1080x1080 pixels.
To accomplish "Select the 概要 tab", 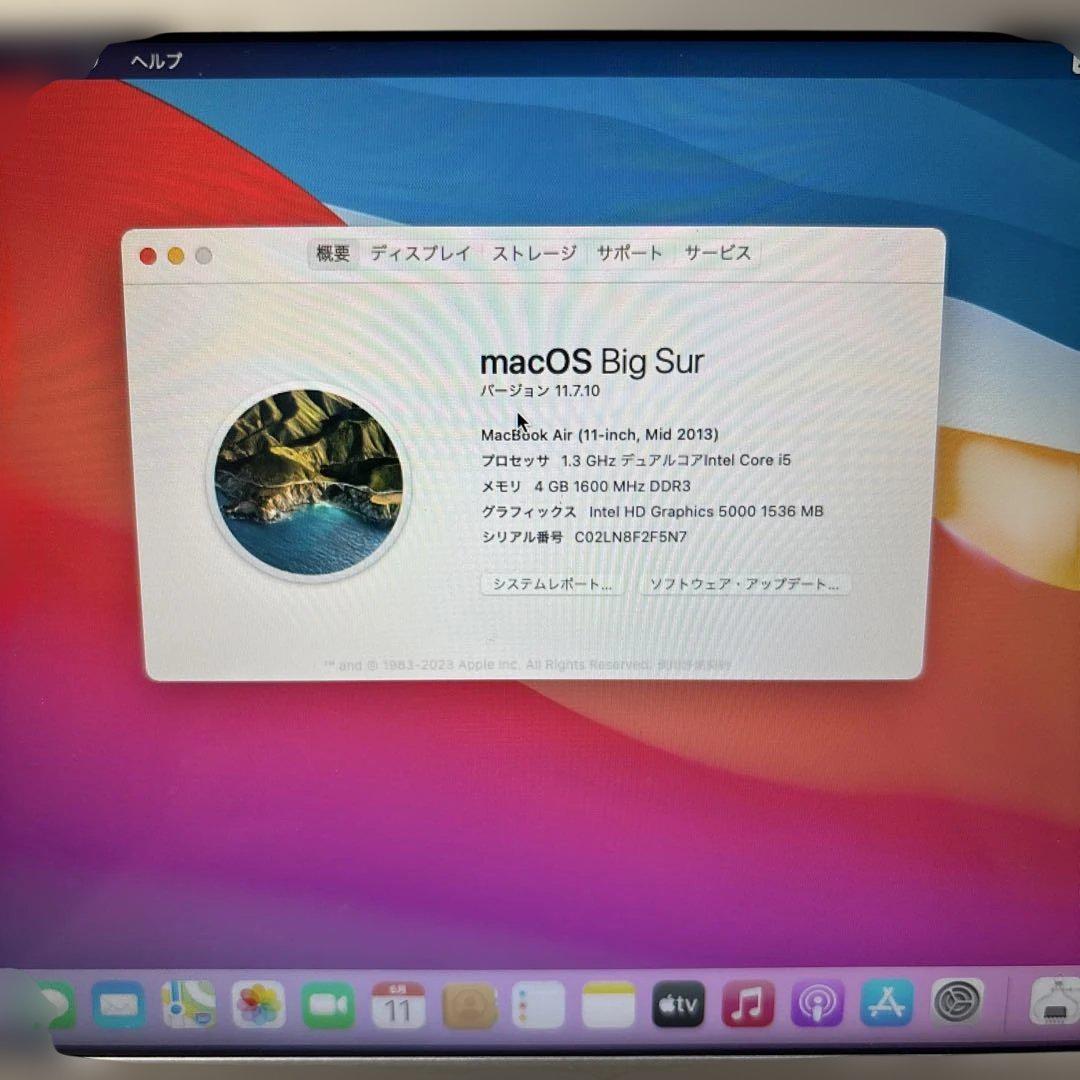I will 333,253.
